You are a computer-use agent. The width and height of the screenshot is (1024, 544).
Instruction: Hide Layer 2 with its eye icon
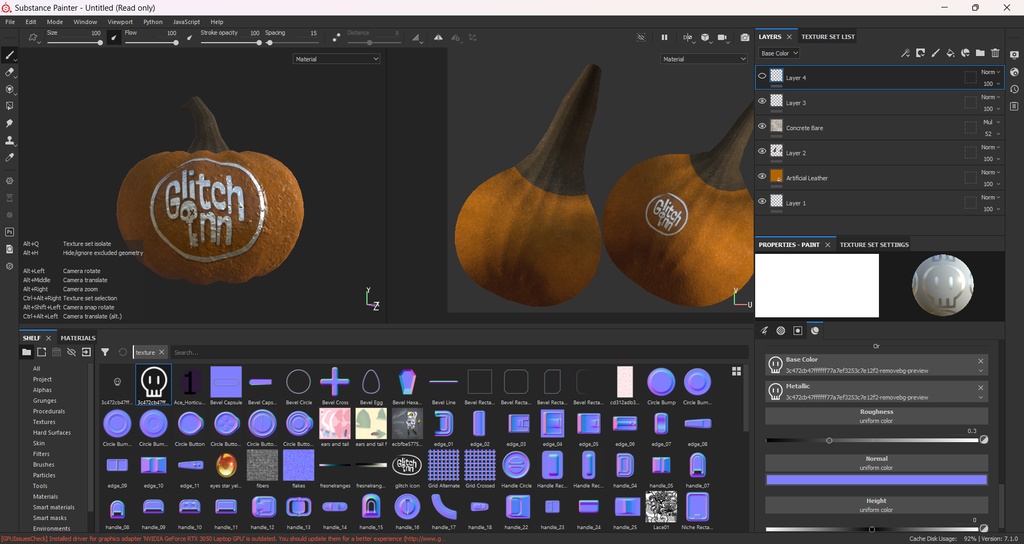click(761, 152)
